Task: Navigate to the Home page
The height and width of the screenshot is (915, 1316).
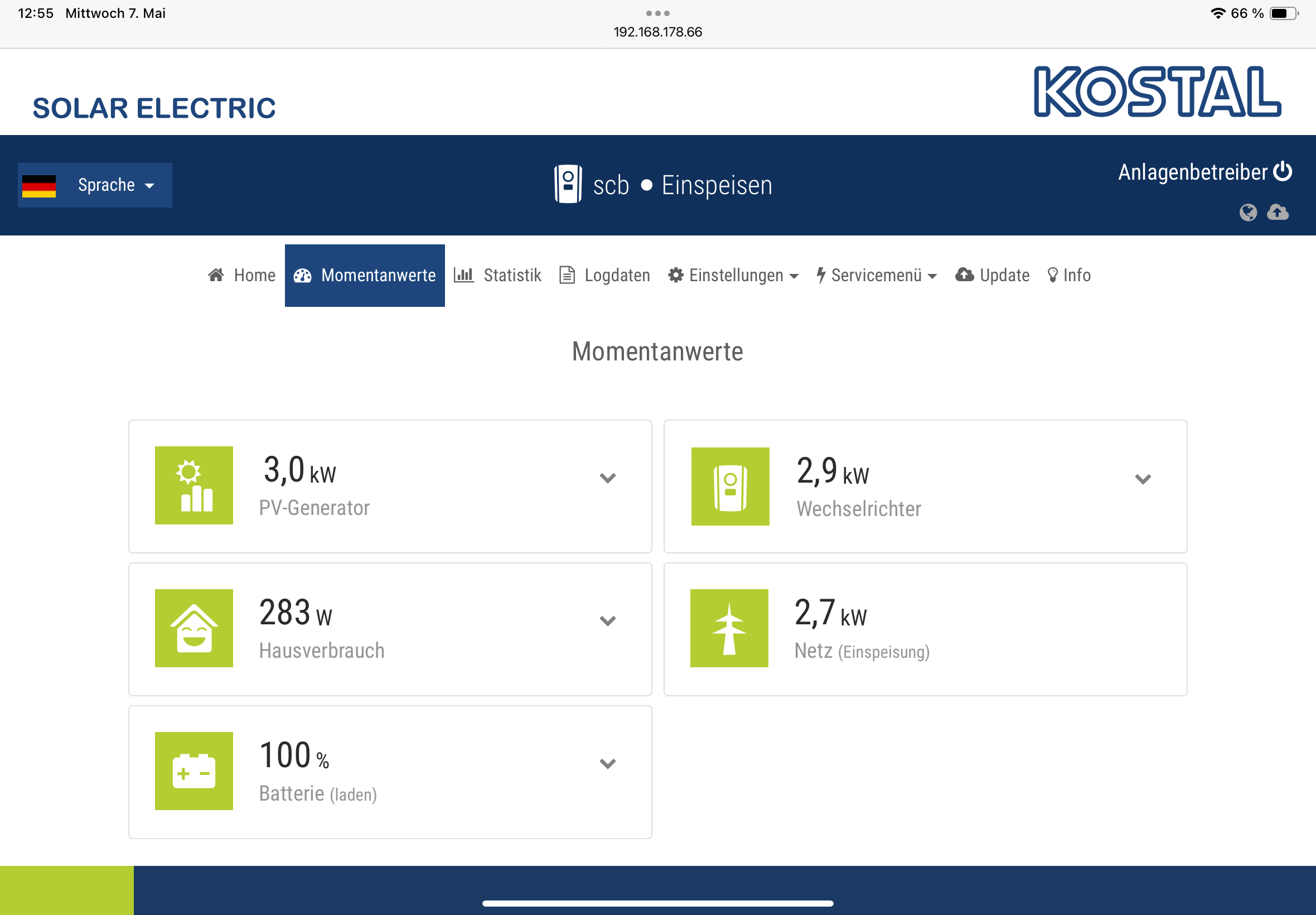Action: click(x=242, y=276)
